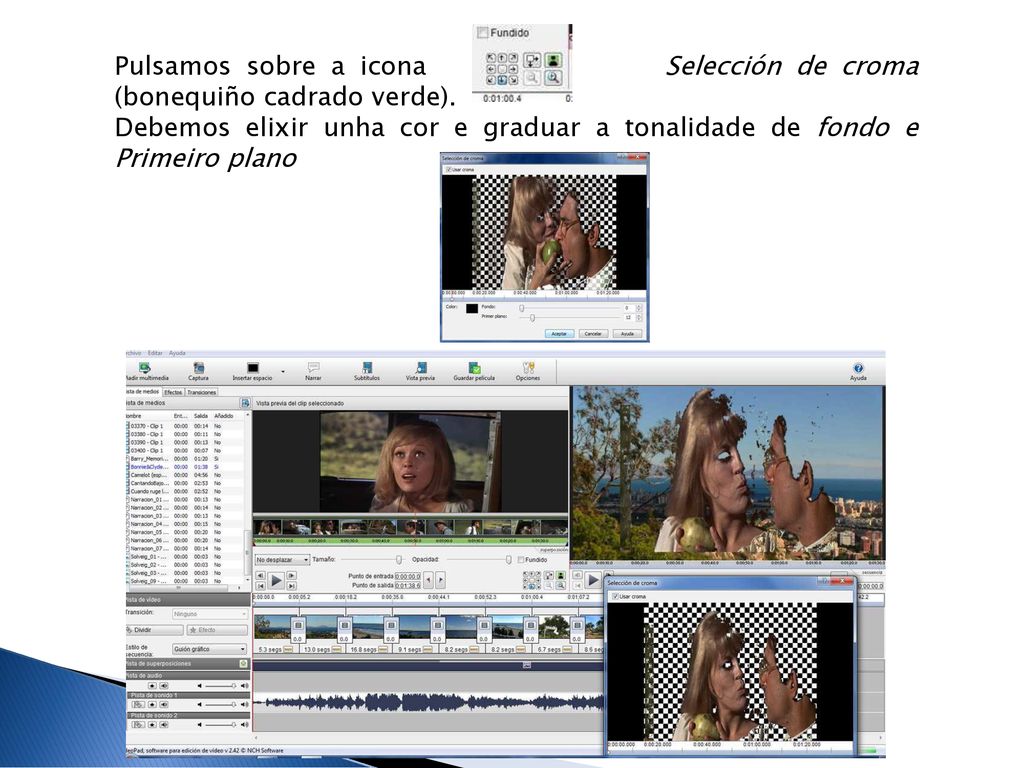Screen dimensions: 1024x768
Task: Select the Camelot media list row
Action: 185,475
